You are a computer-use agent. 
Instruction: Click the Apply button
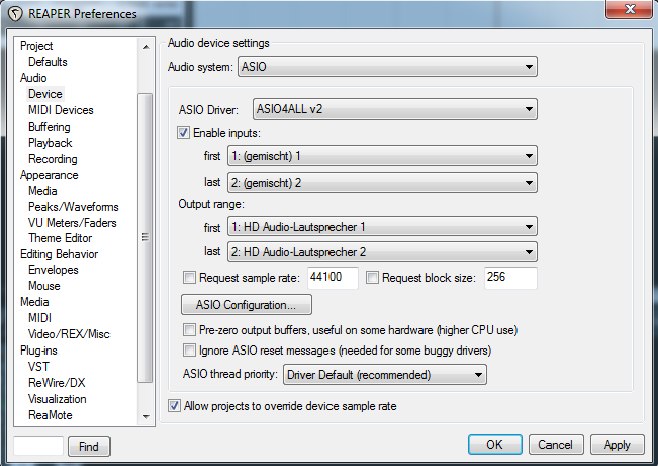point(617,445)
